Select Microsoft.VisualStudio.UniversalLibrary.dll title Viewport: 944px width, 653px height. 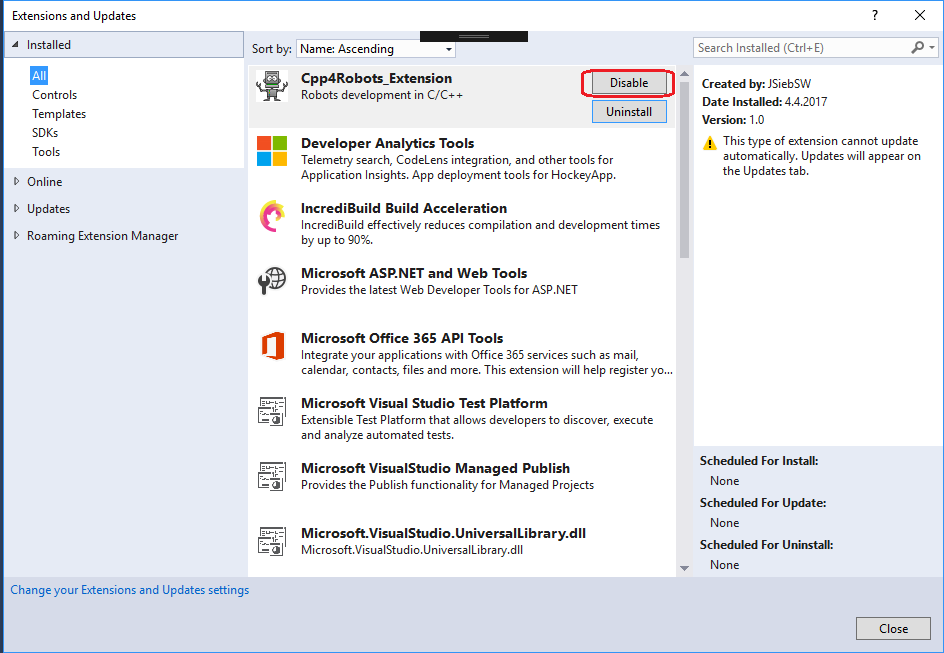click(444, 533)
